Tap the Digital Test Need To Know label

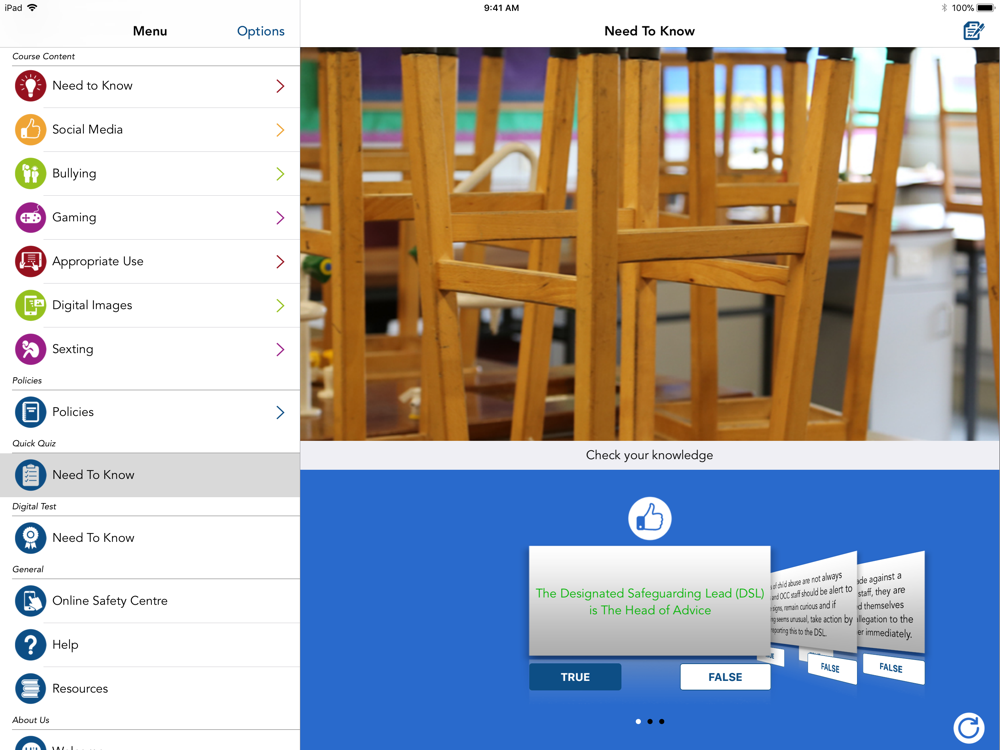(x=93, y=538)
